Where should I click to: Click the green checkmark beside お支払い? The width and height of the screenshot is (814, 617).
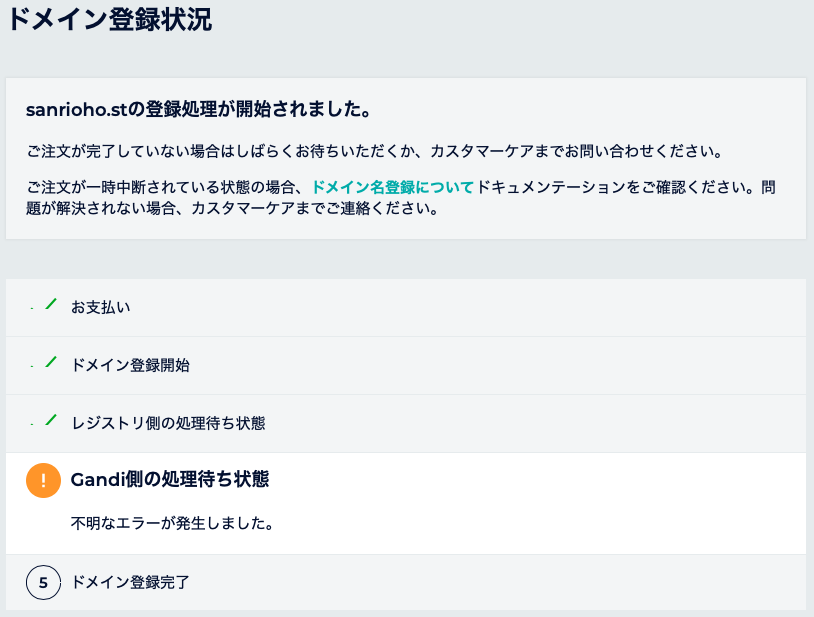click(x=47, y=306)
